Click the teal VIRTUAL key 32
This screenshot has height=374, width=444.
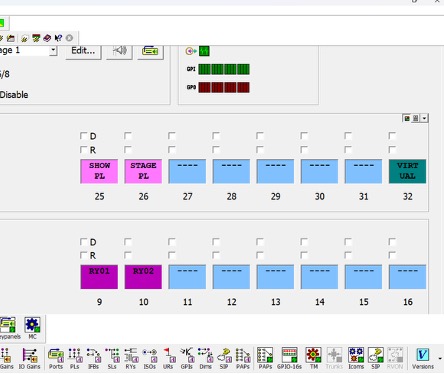[x=407, y=171]
